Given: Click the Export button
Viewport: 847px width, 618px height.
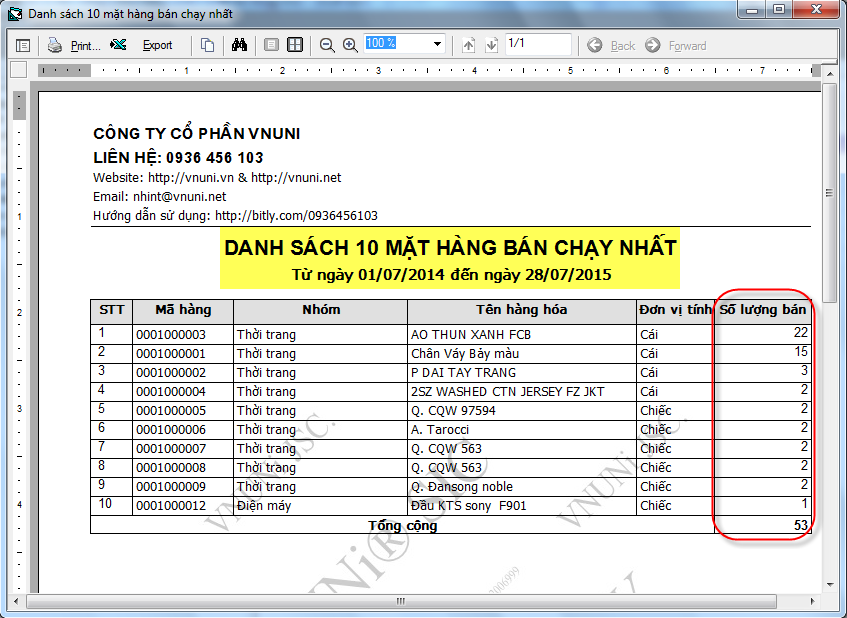Looking at the screenshot, I should click(146, 45).
